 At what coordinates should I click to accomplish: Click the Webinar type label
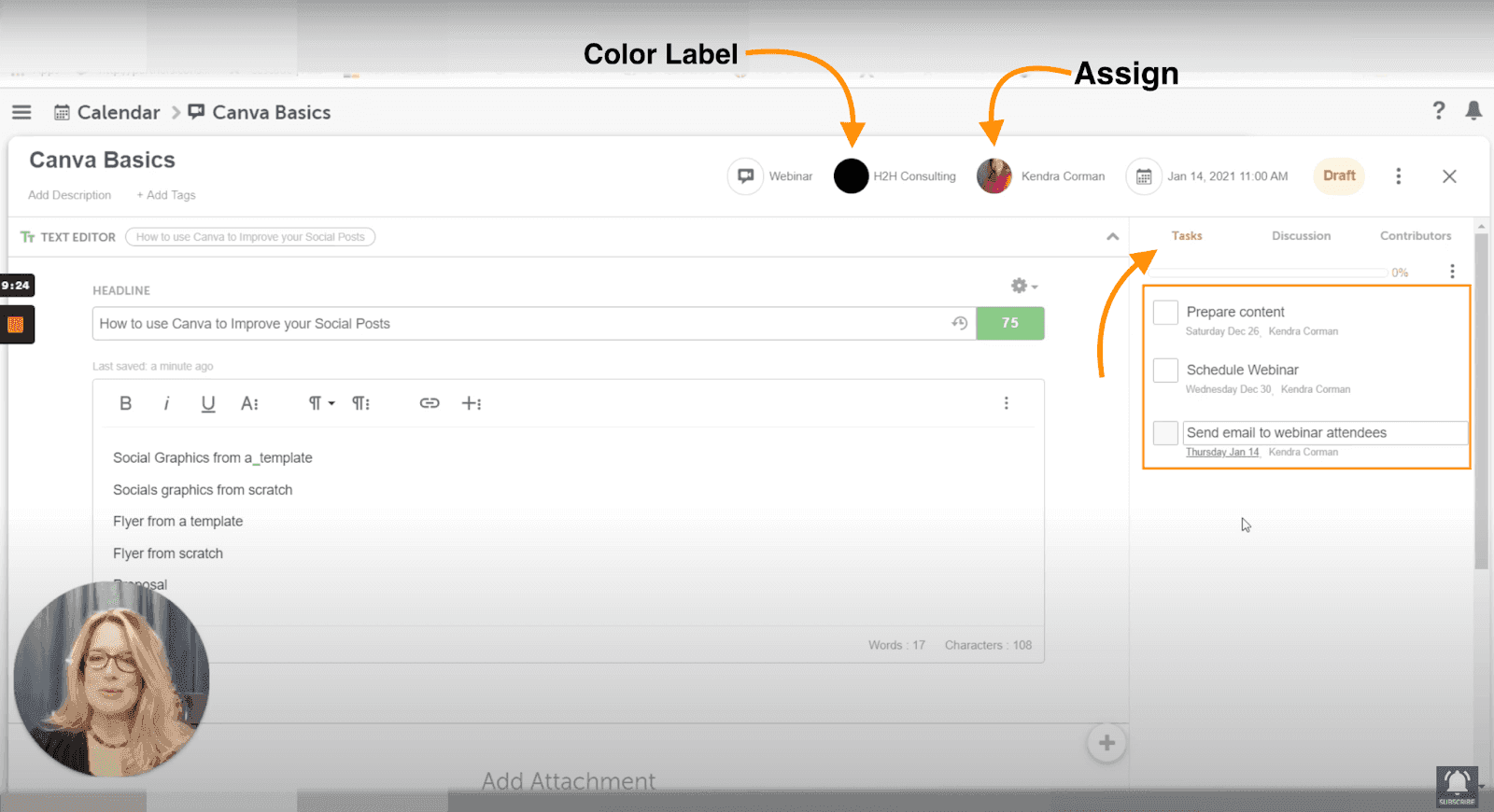coord(791,176)
